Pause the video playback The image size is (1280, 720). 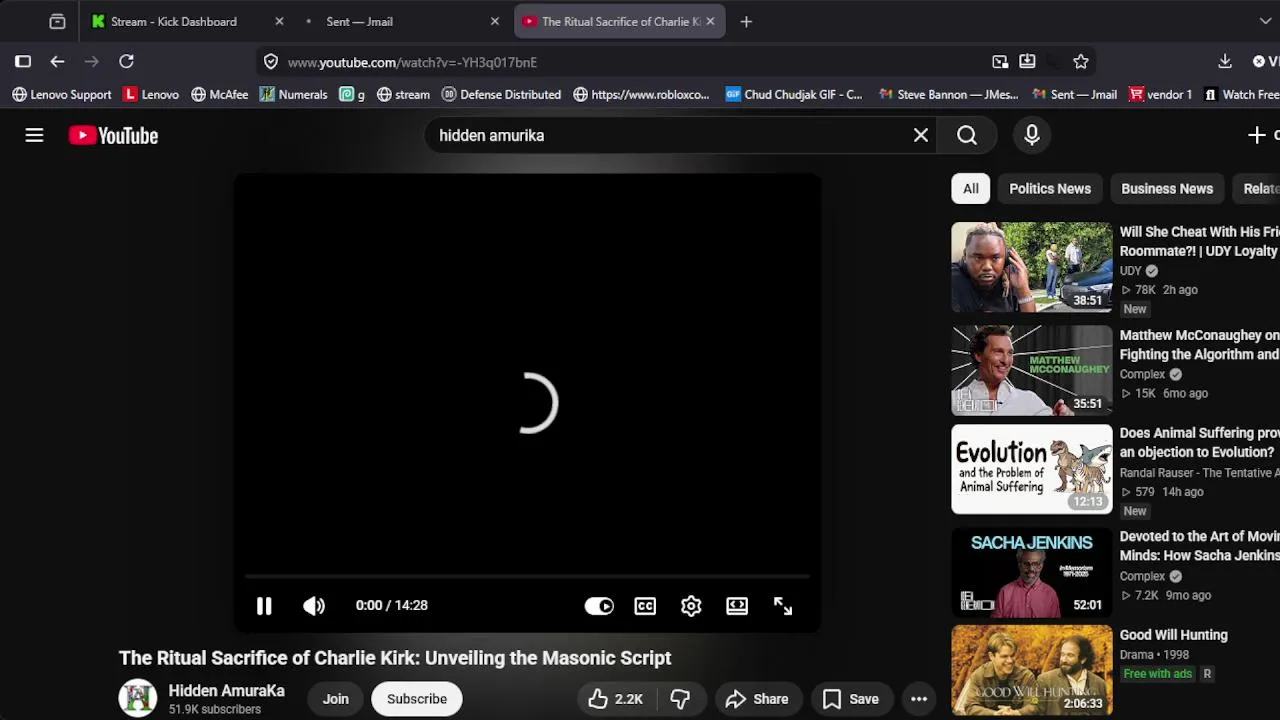(264, 605)
